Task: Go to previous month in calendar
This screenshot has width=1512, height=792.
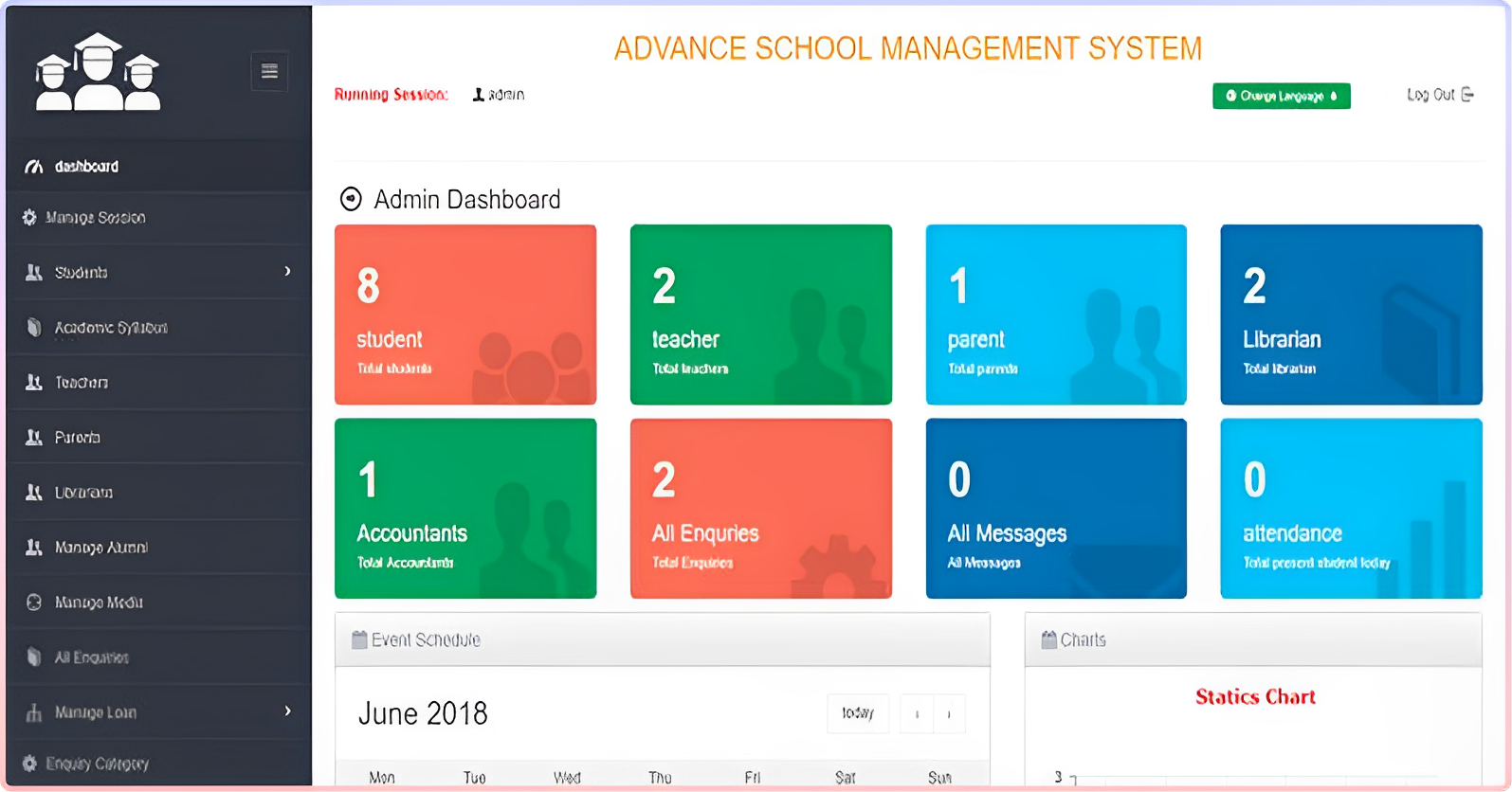Action: point(917,714)
